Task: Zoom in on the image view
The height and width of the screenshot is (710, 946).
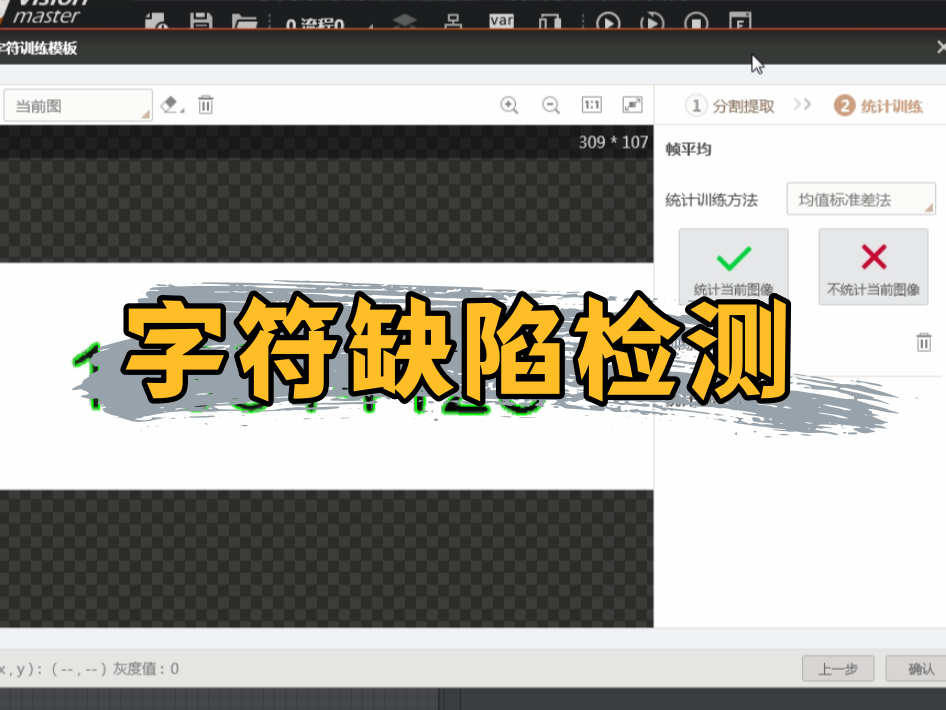Action: [x=509, y=105]
